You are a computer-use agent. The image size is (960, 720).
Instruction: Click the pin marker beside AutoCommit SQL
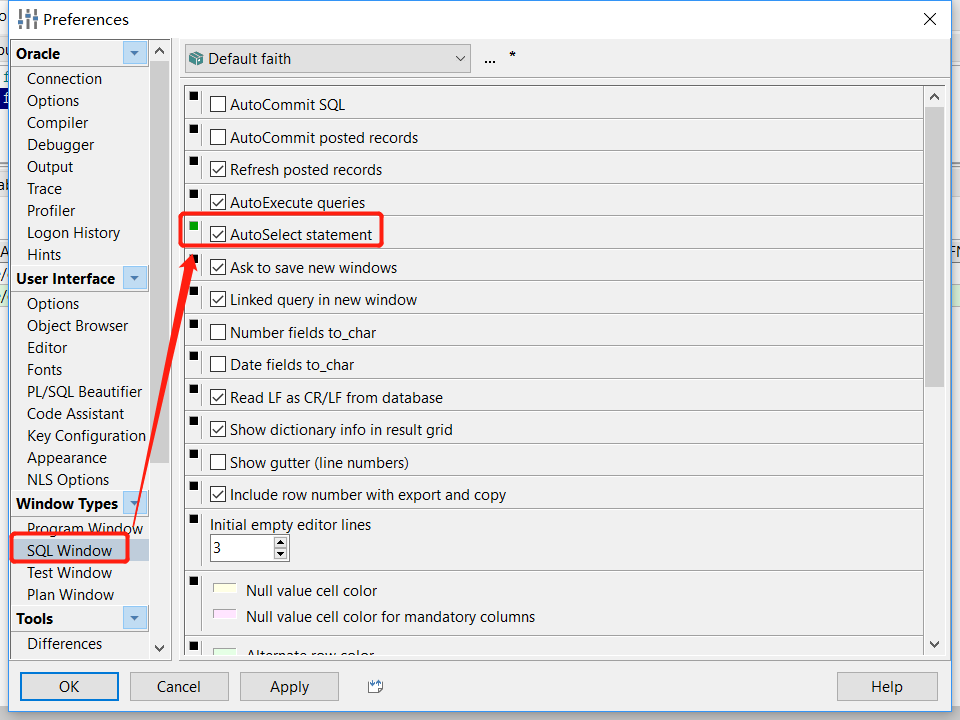tap(192, 96)
